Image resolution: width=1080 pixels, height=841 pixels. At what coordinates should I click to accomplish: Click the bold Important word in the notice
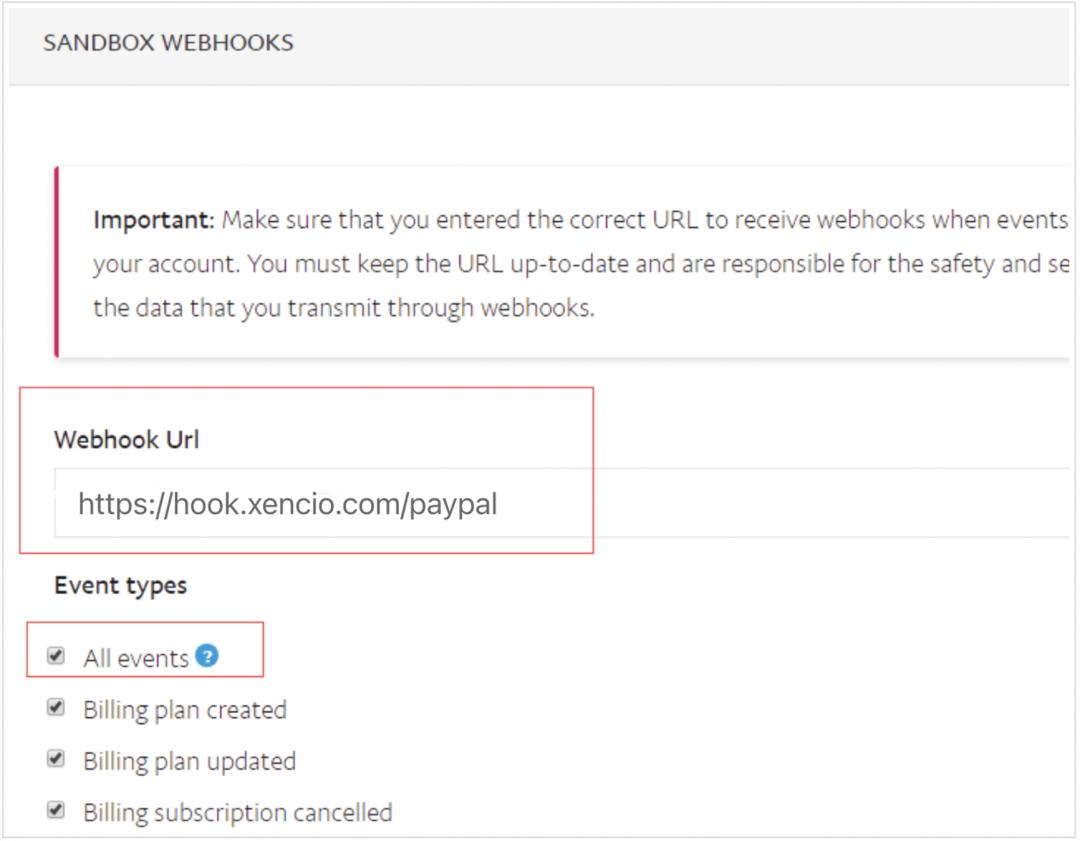153,220
